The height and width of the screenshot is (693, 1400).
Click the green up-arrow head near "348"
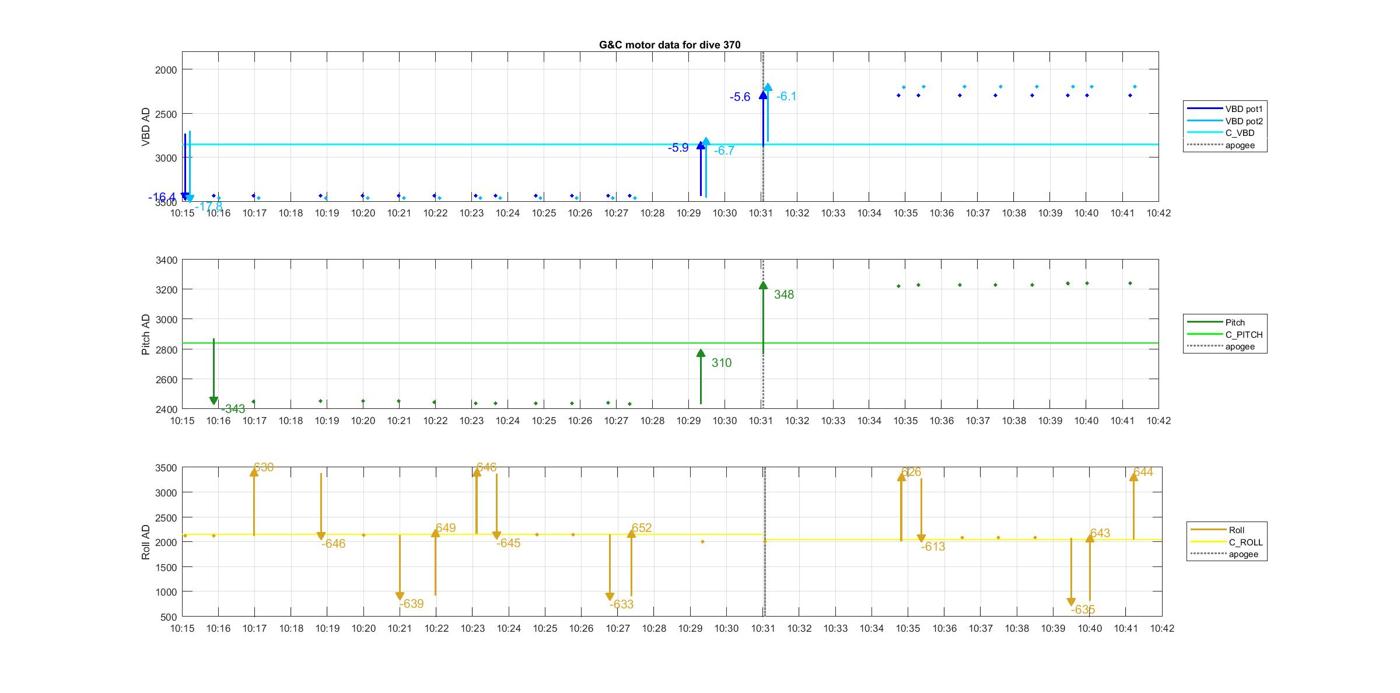[763, 286]
